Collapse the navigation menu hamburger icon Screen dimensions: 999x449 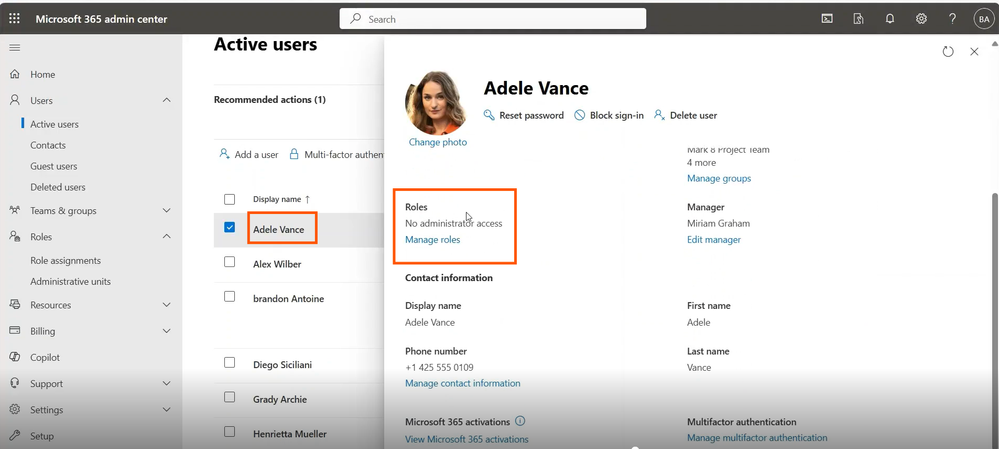coord(15,48)
